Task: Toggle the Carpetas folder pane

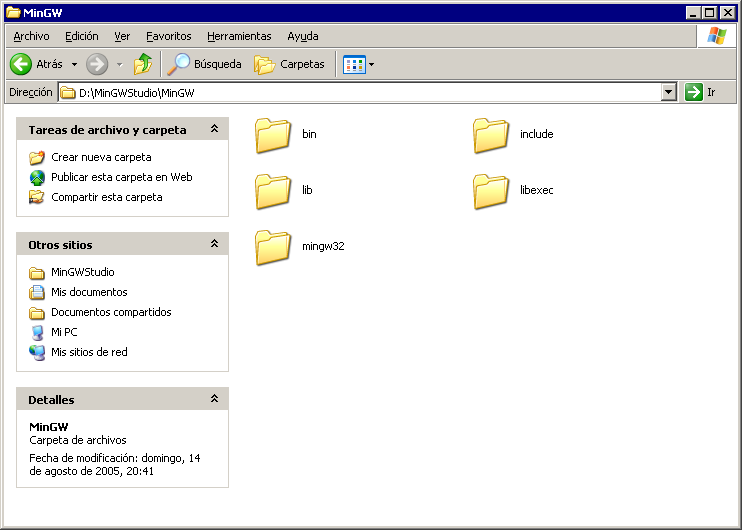Action: coord(289,64)
